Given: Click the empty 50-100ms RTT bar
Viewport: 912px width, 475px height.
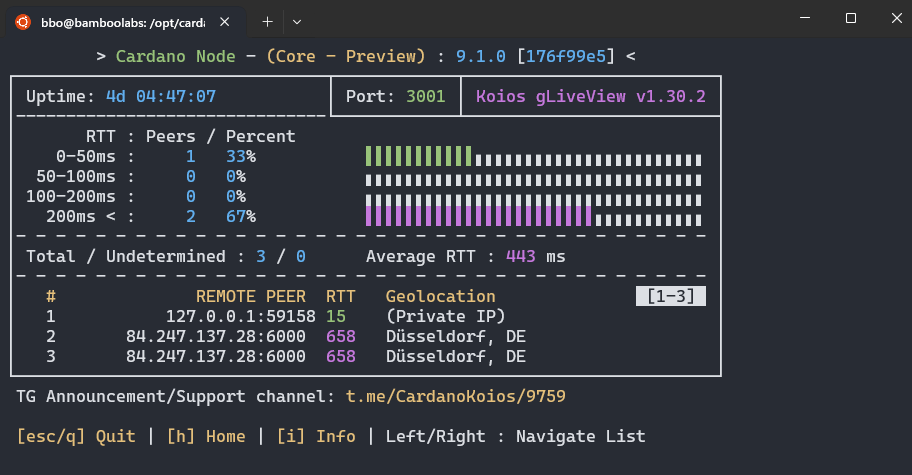Looking at the screenshot, I should click(x=533, y=181).
